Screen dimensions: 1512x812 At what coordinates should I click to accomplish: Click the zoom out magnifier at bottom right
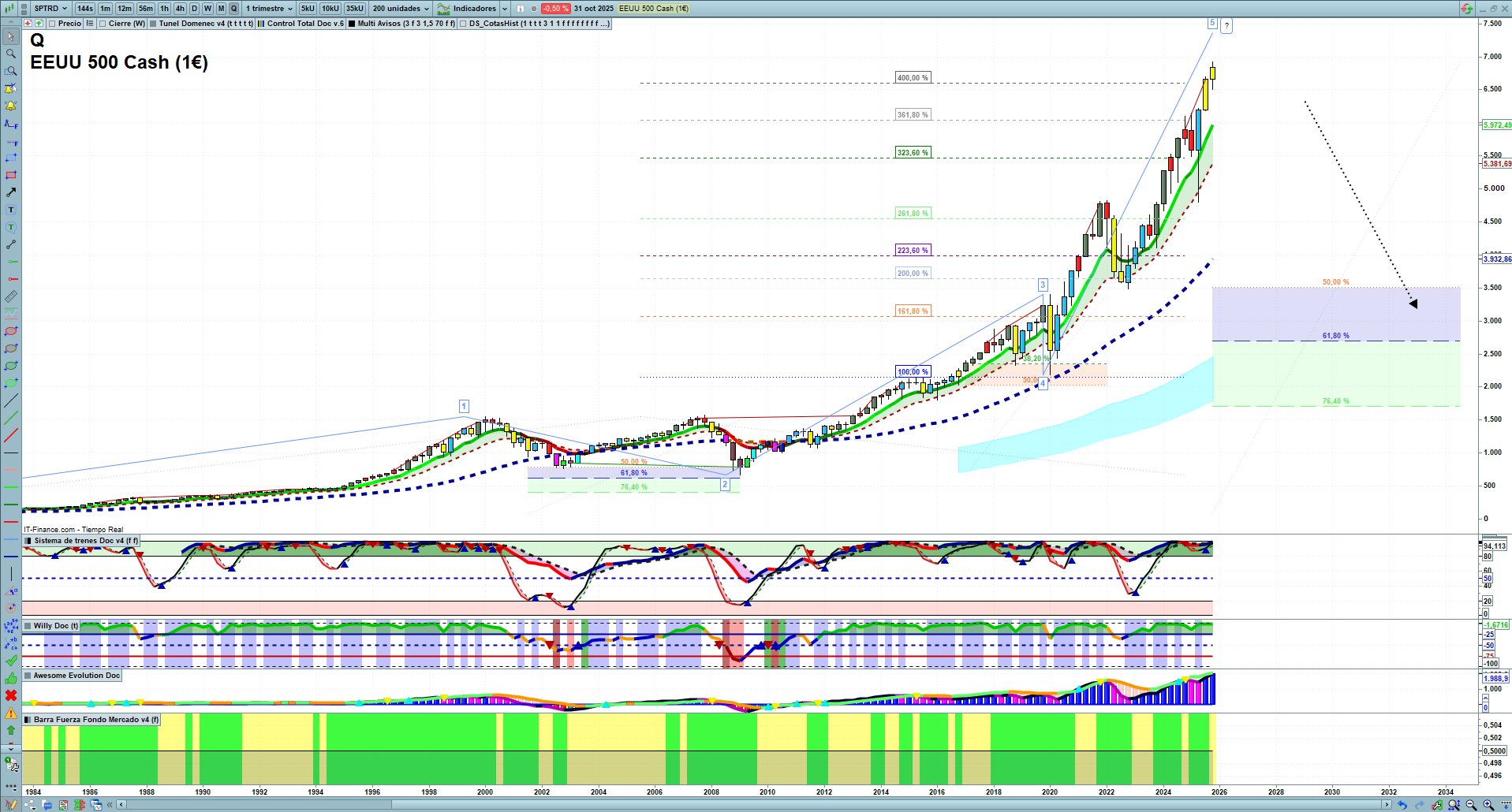click(1471, 805)
